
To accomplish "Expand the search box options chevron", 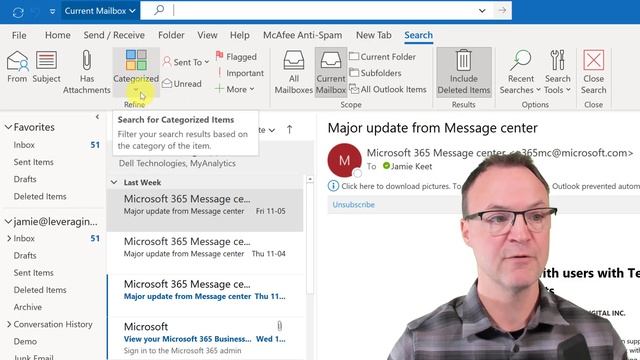I will tap(482, 11).
